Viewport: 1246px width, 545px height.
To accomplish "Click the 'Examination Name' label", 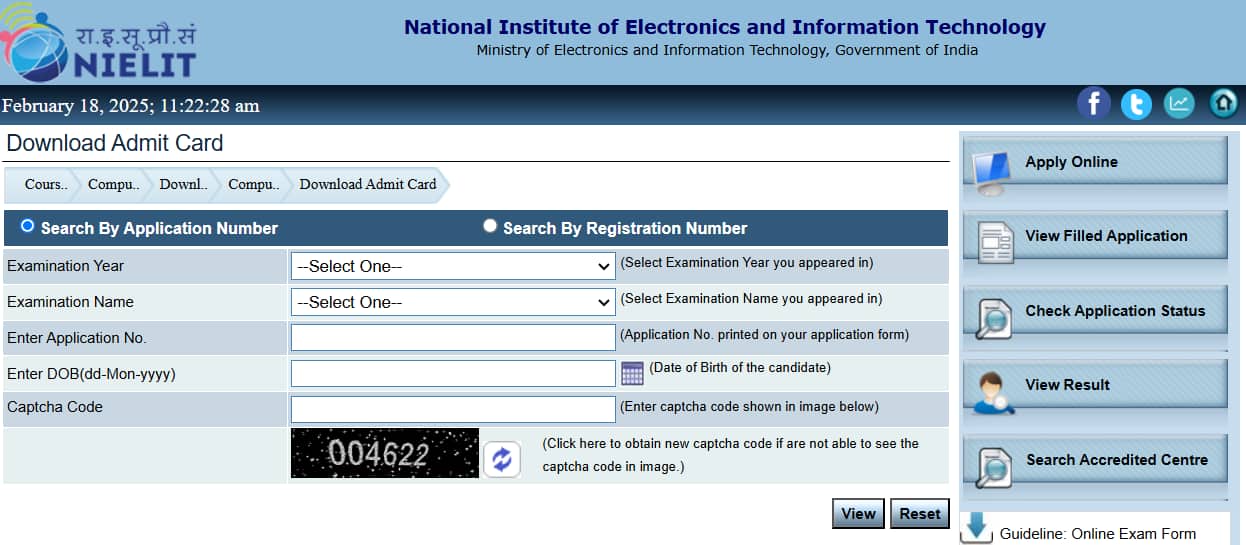I will [70, 302].
